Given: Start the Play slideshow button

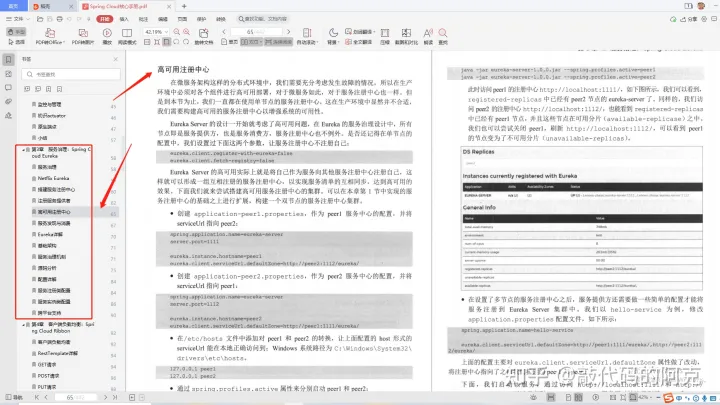Looking at the screenshot, I should [107, 36].
